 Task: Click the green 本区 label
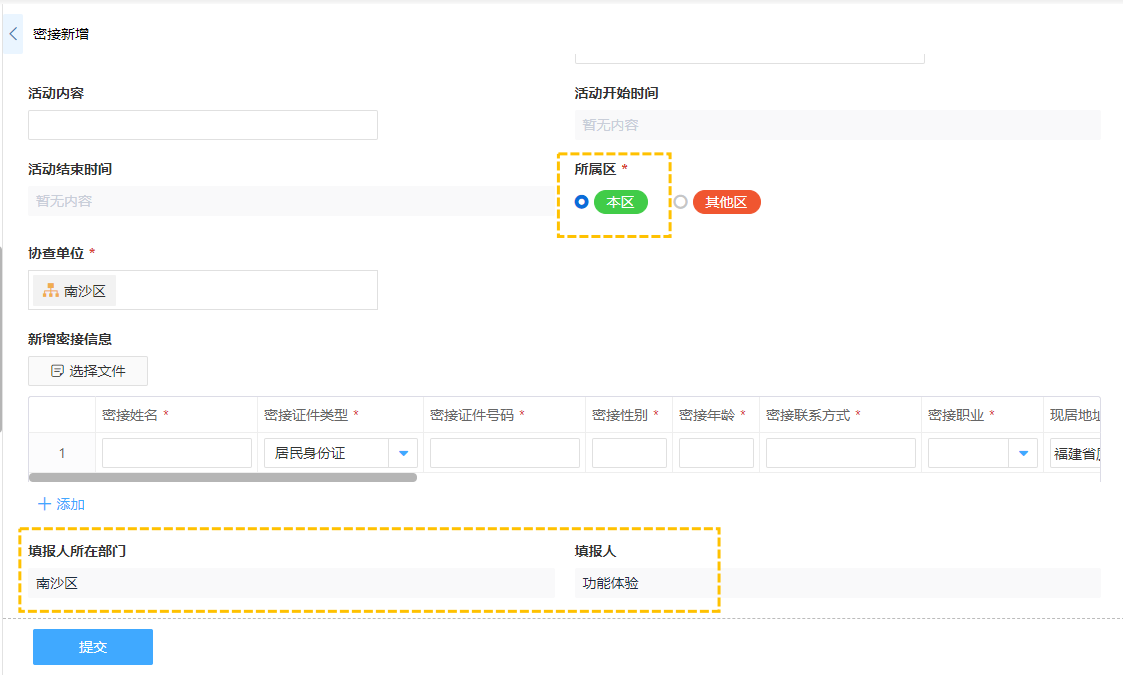[x=620, y=202]
